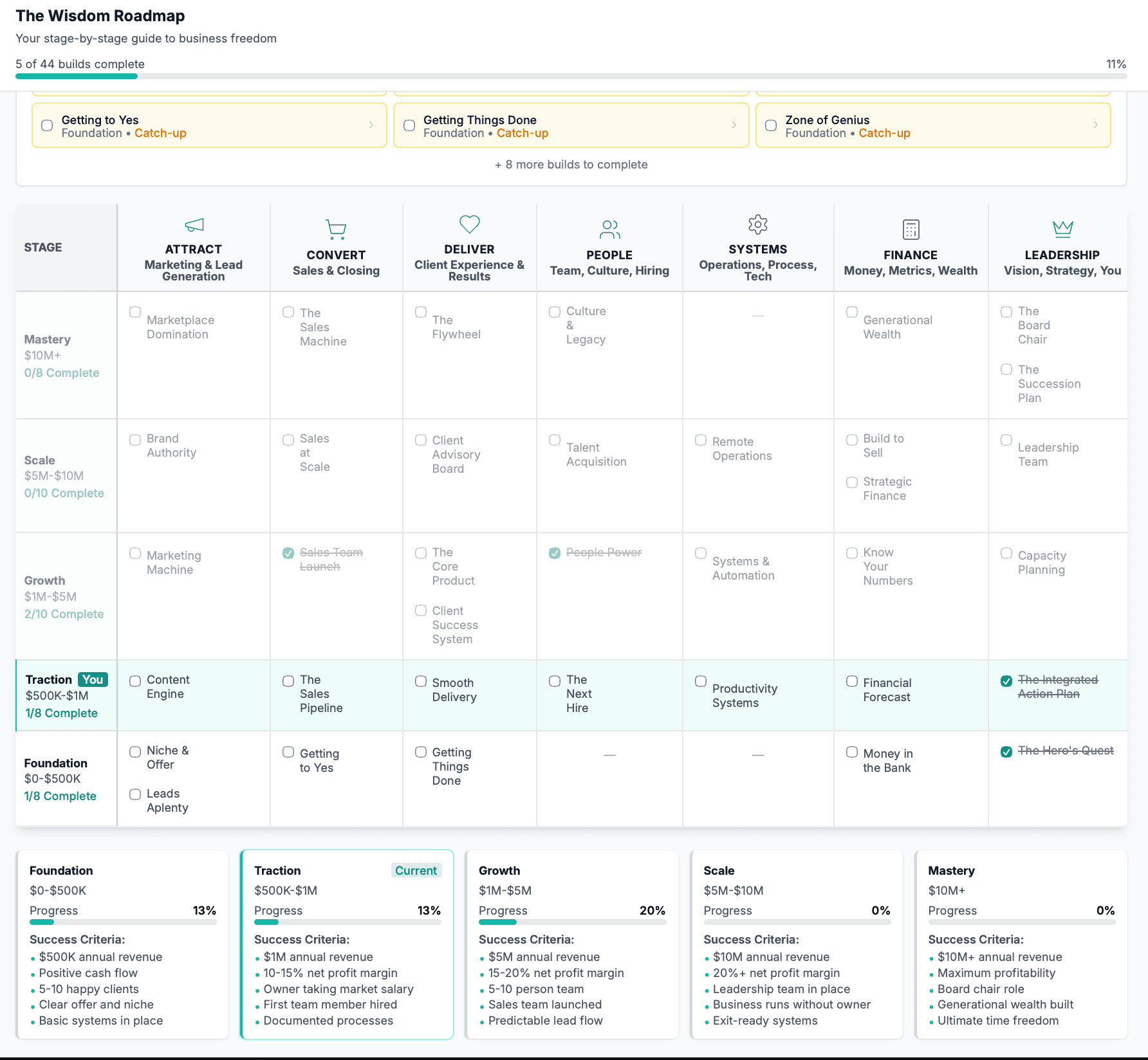Uncheck the People Power completed build

coord(555,552)
